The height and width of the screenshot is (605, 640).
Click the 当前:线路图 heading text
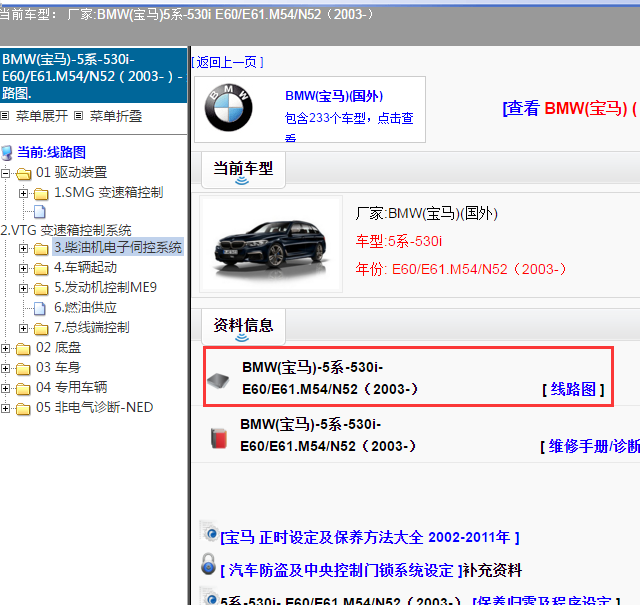[51, 152]
